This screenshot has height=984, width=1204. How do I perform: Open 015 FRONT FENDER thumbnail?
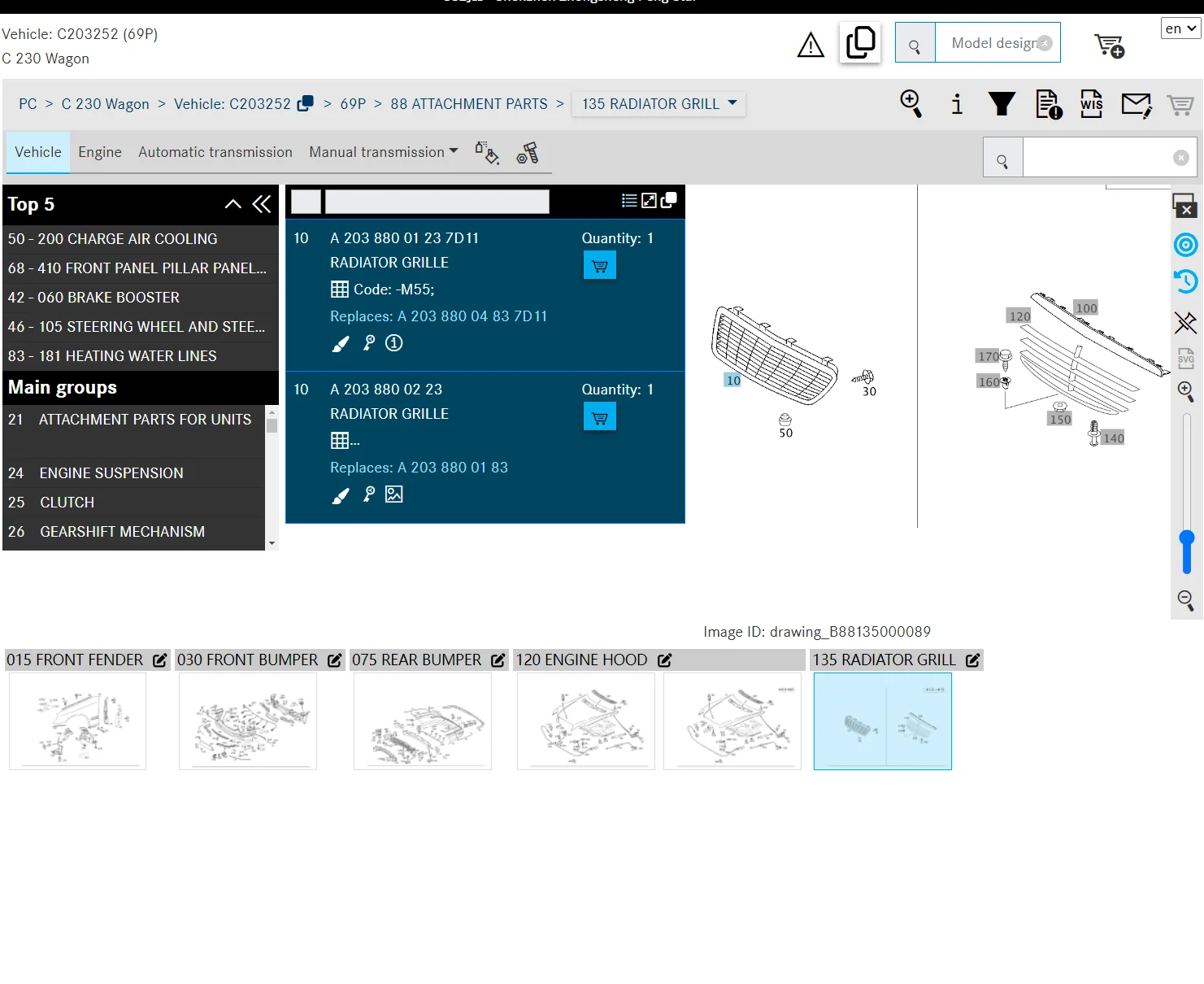pyautogui.click(x=77, y=721)
